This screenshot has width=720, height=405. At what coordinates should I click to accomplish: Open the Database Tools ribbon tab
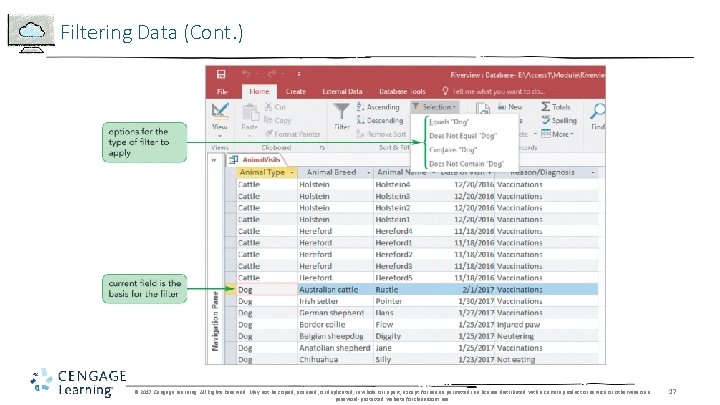coord(402,91)
